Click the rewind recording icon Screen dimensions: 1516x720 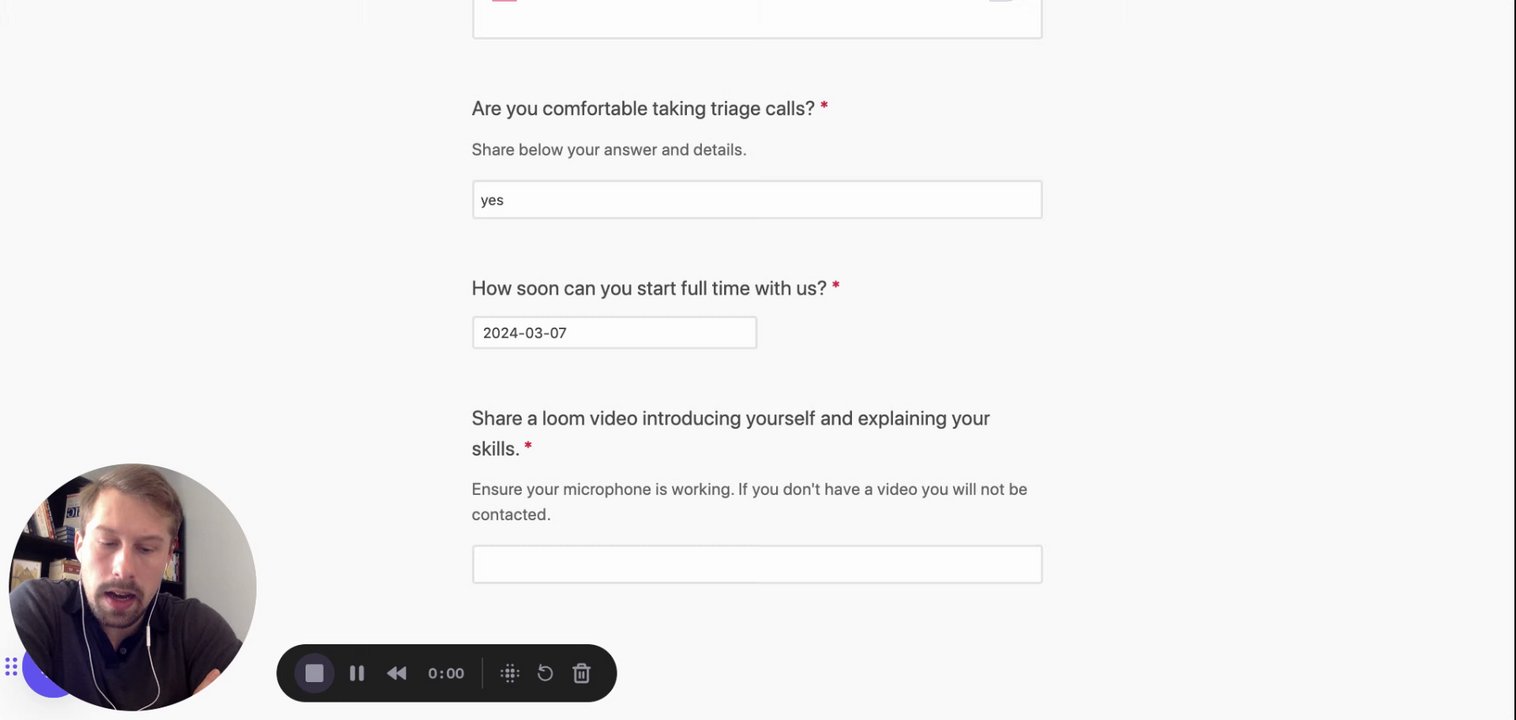coord(397,673)
